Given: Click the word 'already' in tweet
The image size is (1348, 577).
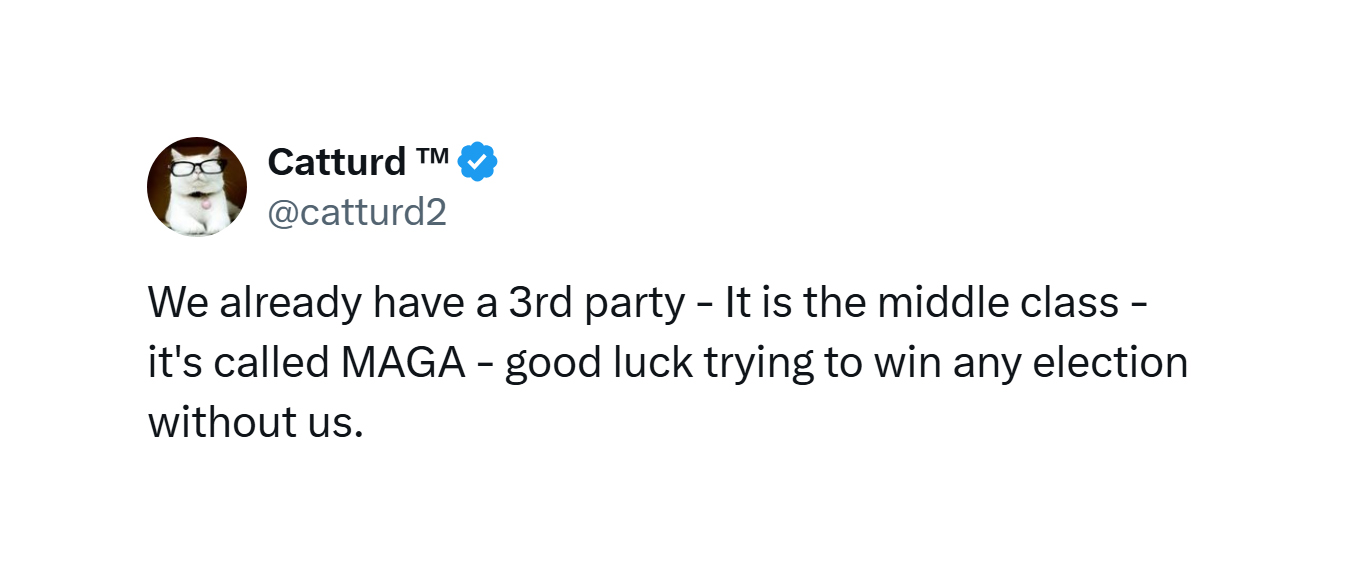Looking at the screenshot, I should pos(291,304).
